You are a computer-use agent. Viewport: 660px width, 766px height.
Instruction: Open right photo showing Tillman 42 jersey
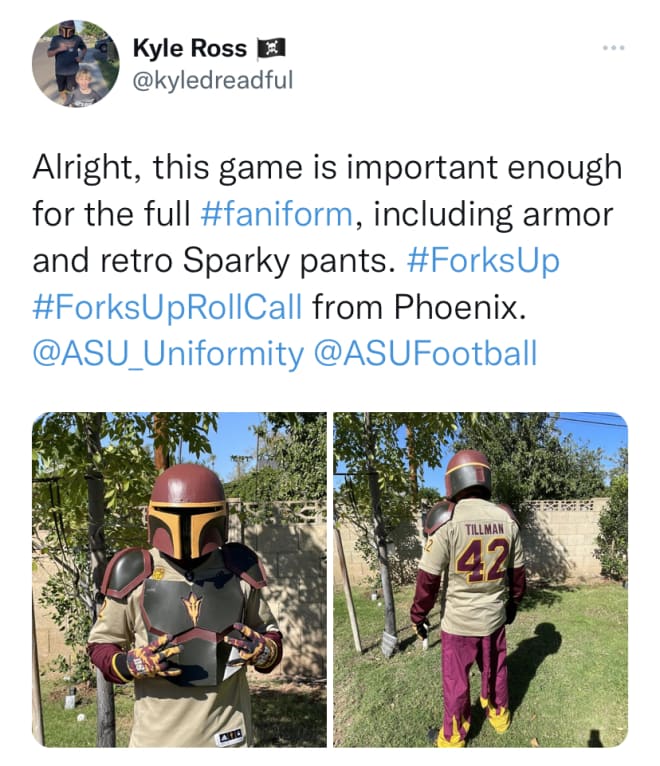pos(480,579)
